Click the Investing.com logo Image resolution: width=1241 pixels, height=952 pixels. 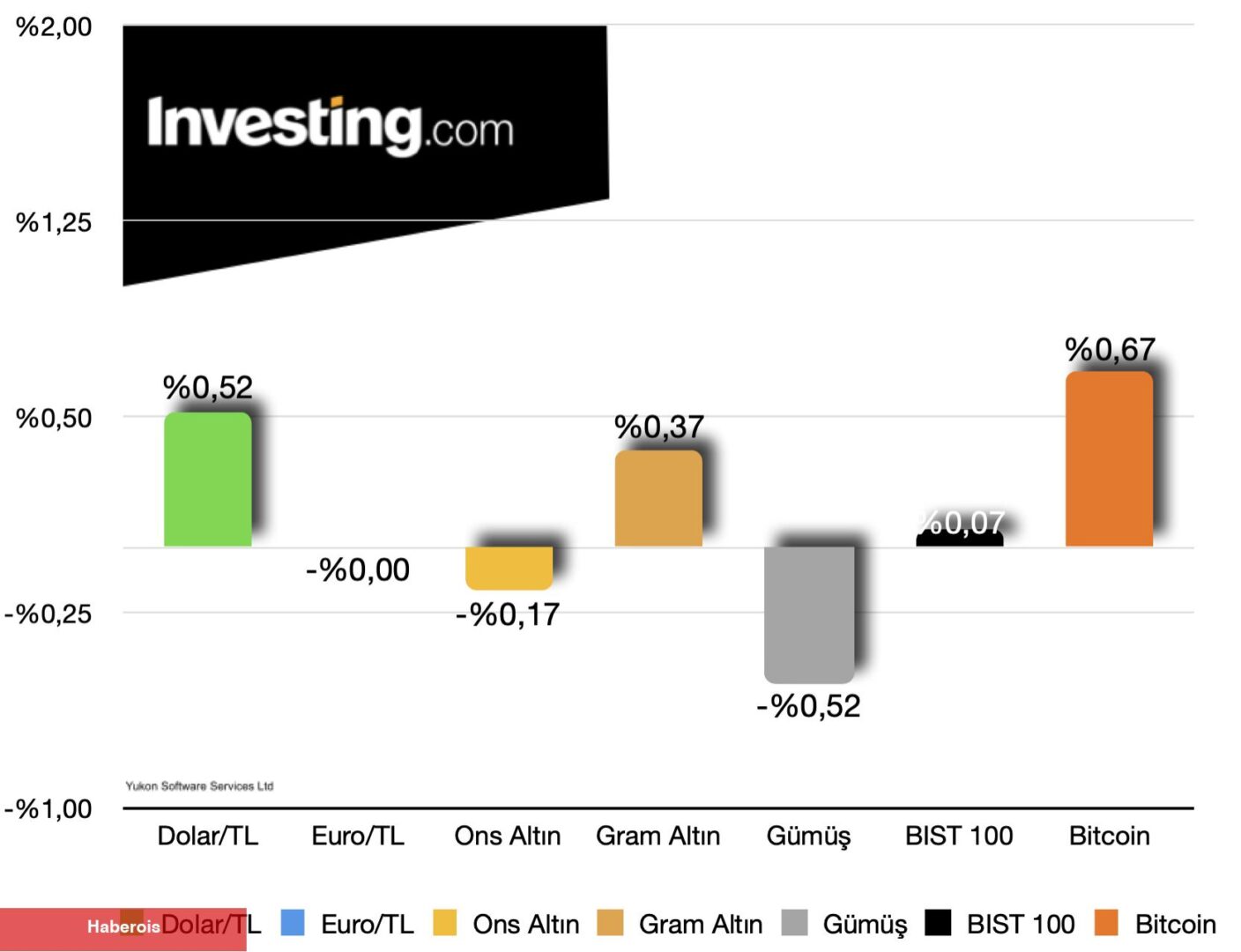click(x=331, y=126)
